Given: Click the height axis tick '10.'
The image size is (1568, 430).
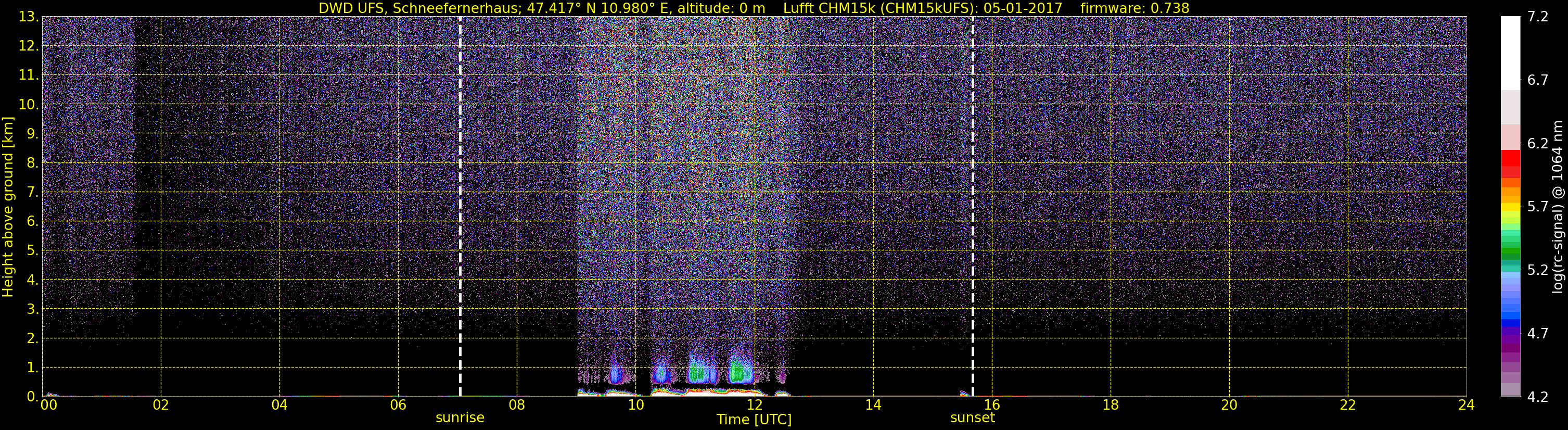Looking at the screenshot, I should 28,104.
